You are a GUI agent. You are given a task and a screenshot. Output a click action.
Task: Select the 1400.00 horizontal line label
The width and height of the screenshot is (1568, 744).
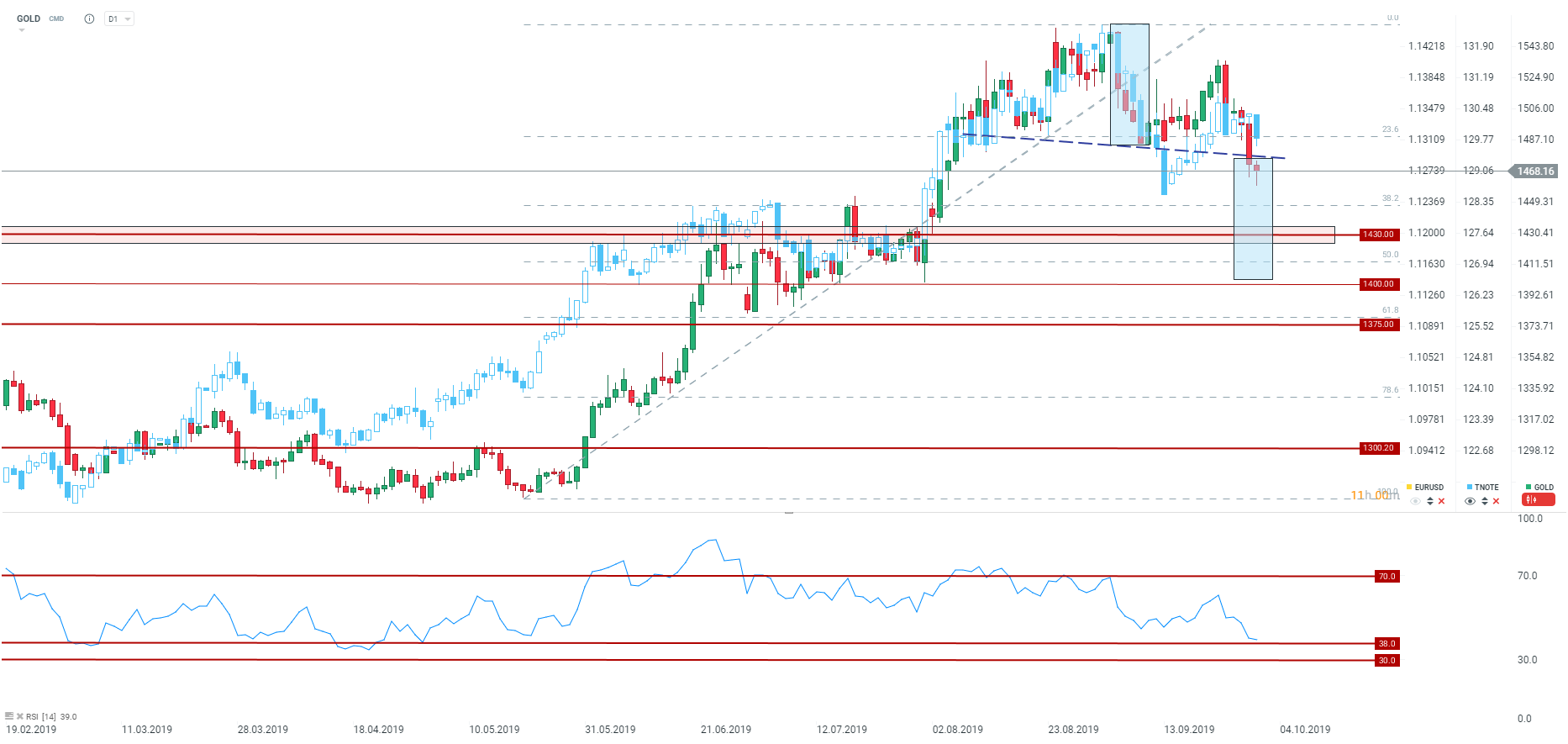(1379, 284)
